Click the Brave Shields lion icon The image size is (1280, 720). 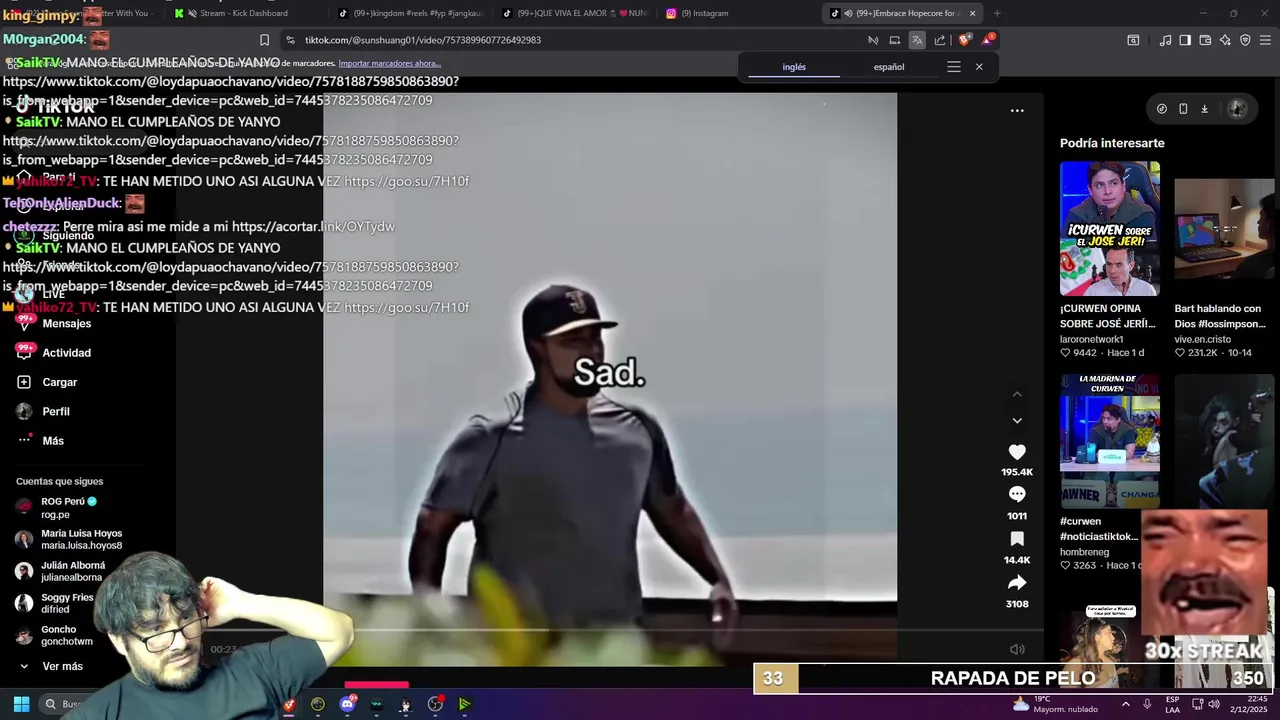pyautogui.click(x=963, y=40)
